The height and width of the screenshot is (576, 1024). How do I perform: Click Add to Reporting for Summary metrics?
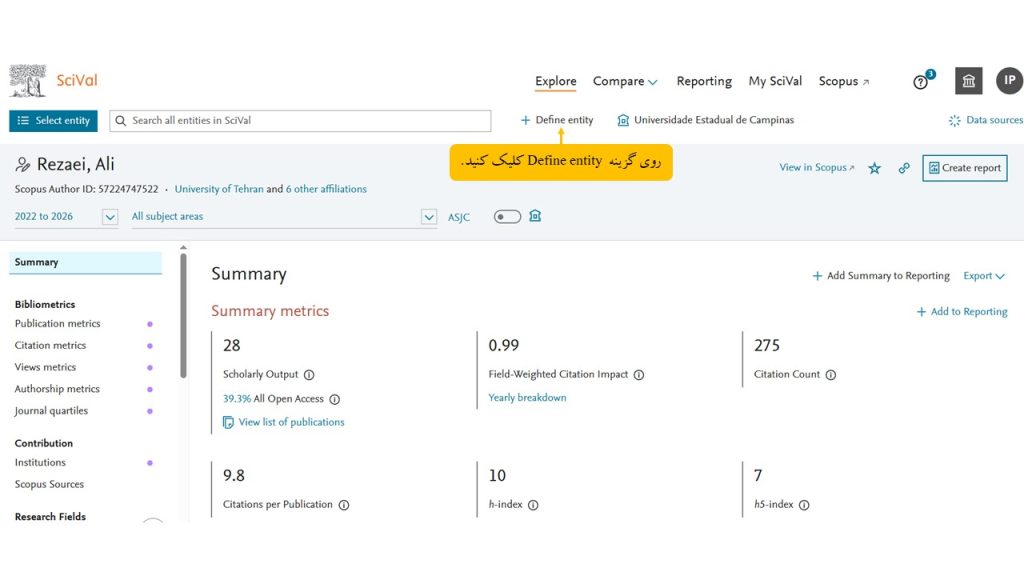(x=961, y=312)
